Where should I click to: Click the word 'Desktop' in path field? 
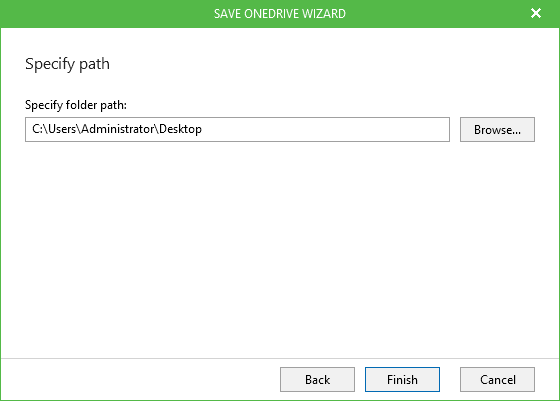coord(180,129)
